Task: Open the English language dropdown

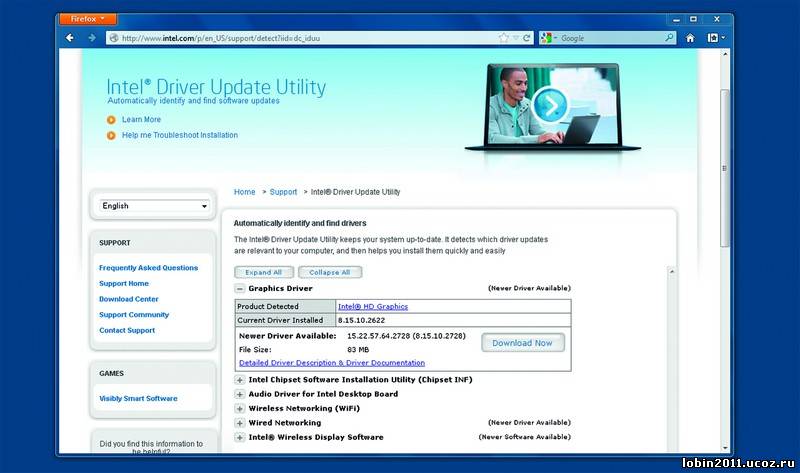Action: 154,206
